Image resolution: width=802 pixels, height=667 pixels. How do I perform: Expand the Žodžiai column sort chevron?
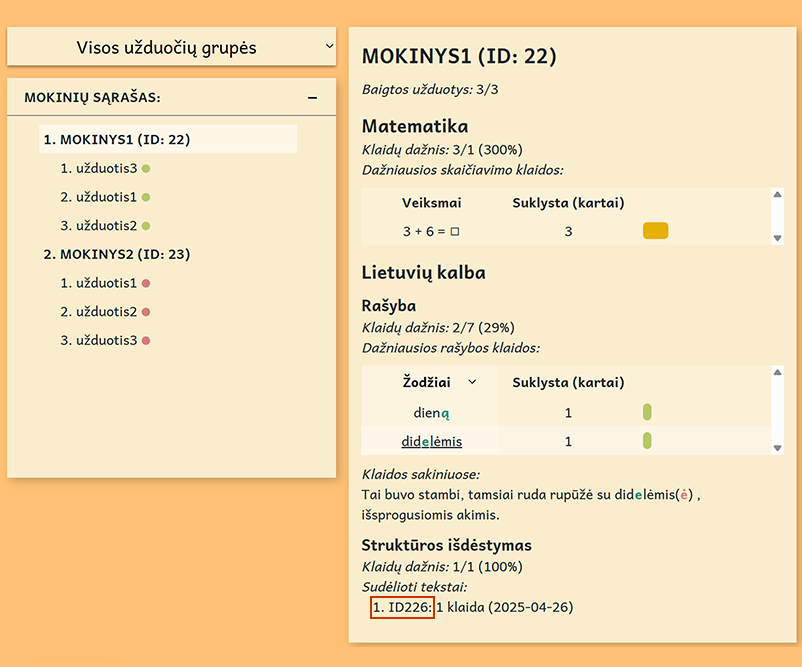472,382
